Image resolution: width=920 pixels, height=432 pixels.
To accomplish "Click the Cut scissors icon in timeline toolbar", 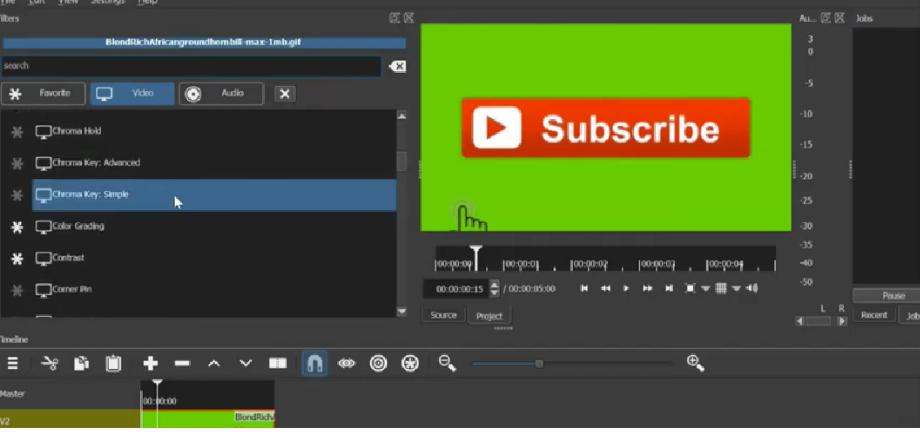I will [49, 364].
